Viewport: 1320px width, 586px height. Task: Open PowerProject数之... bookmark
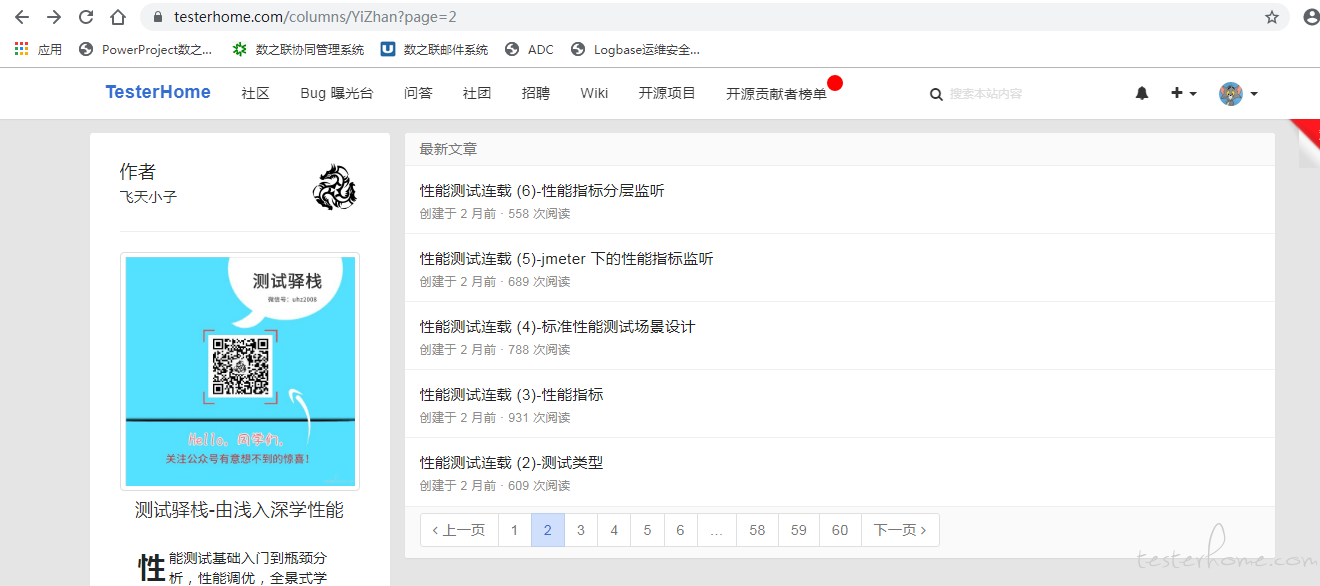(145, 49)
